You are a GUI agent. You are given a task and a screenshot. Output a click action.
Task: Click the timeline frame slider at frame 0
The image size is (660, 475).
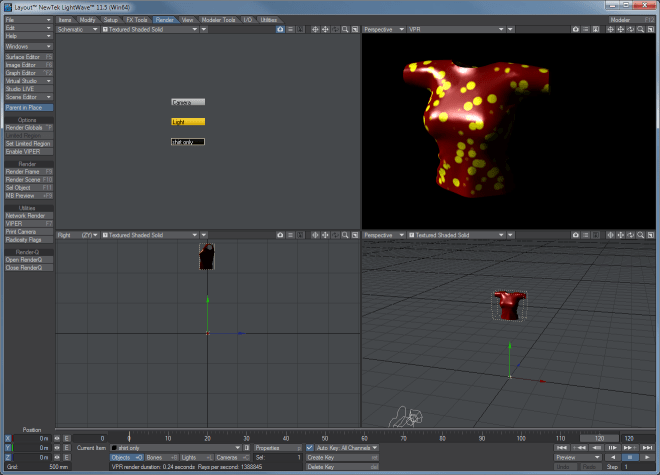[x=129, y=436]
